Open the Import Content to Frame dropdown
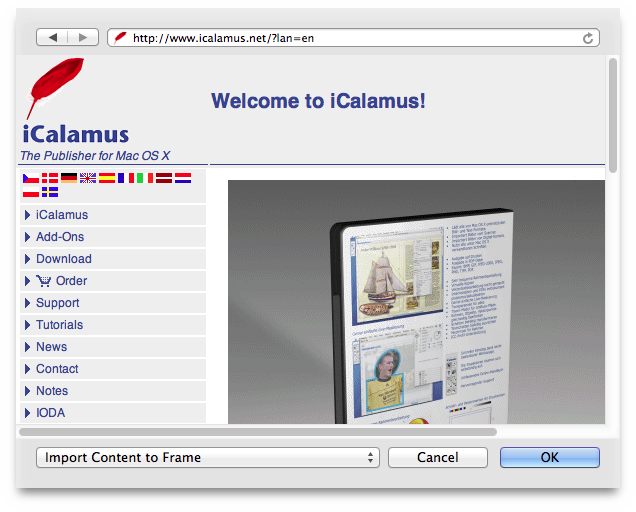Viewport: 636px width, 512px height. [x=208, y=458]
